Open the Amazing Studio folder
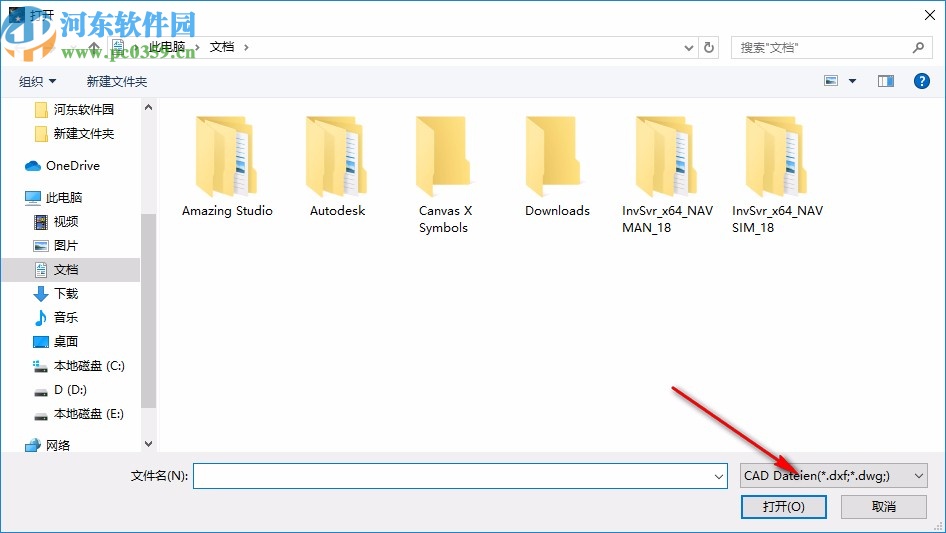This screenshot has height=533, width=946. 227,166
